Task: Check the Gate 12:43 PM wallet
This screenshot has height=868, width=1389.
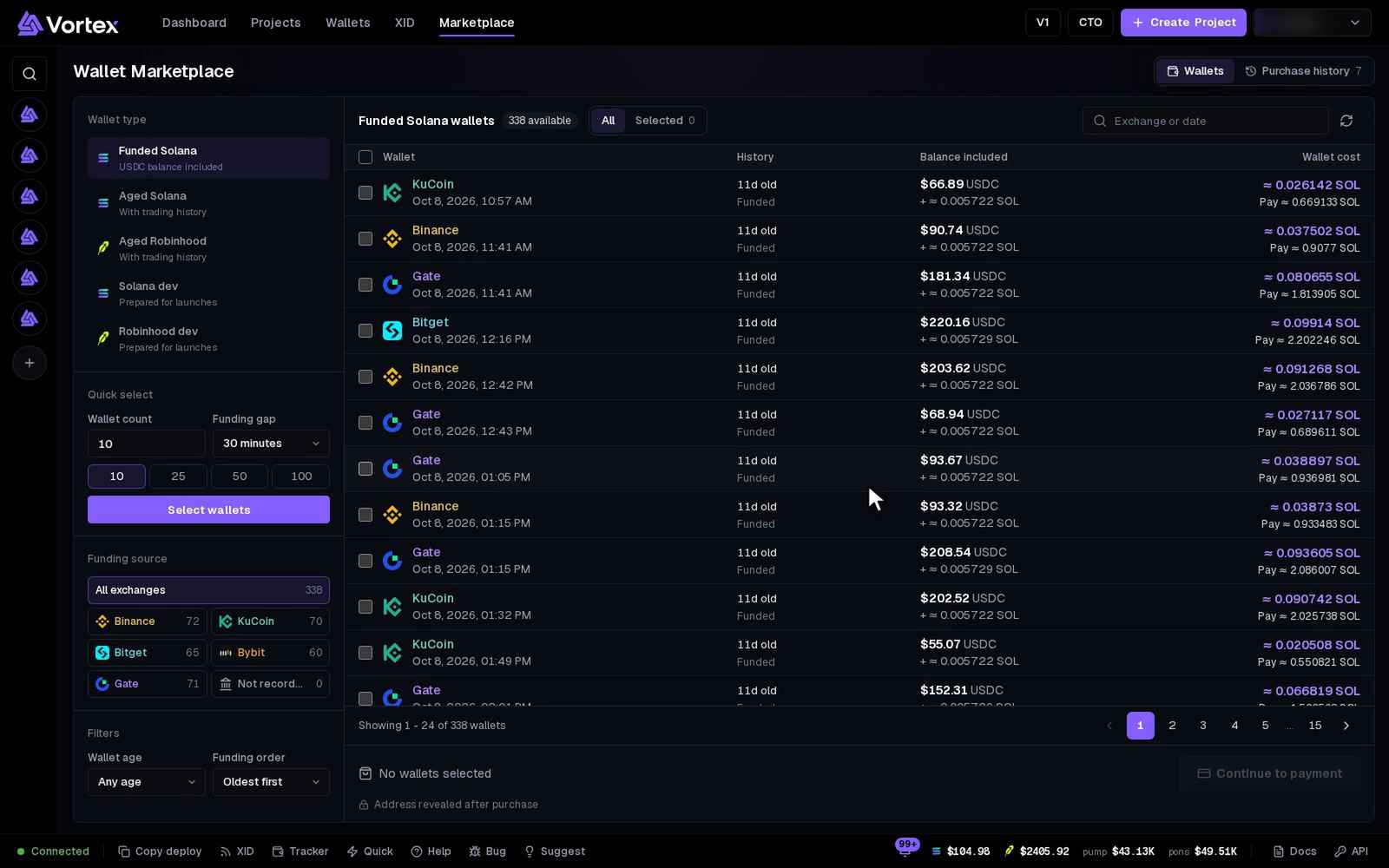Action: (x=365, y=423)
